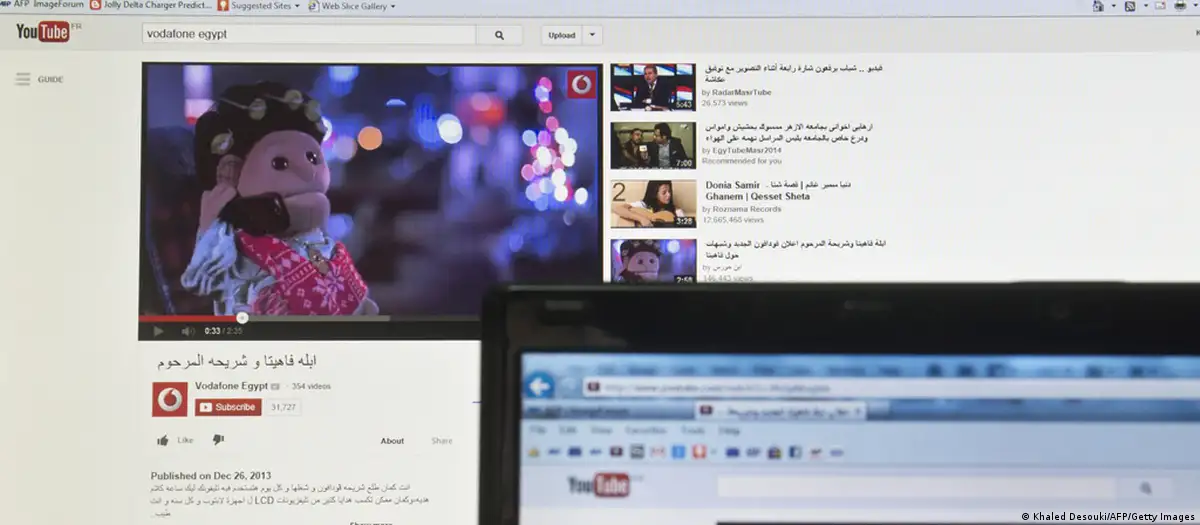Open Vodafone Egypt channel avatar
The height and width of the screenshot is (525, 1200).
click(169, 399)
